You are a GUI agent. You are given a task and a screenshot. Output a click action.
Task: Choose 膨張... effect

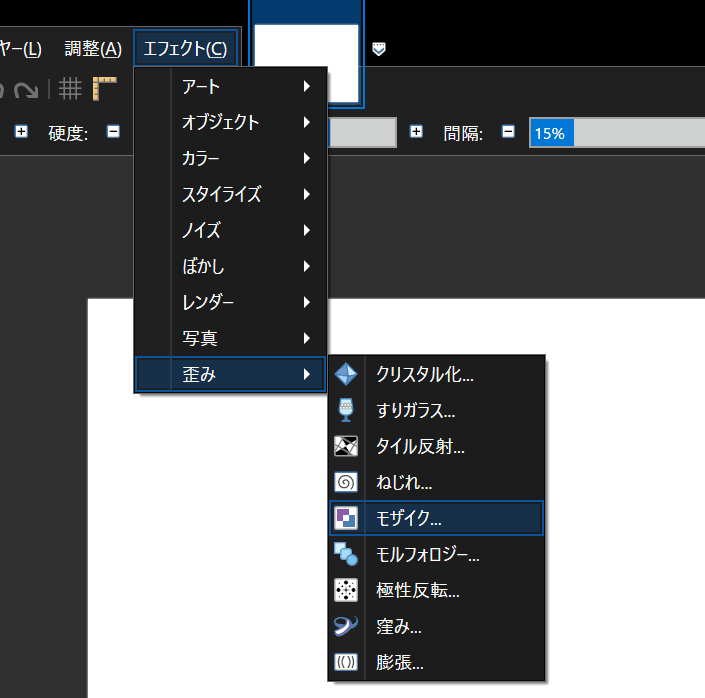[436, 662]
